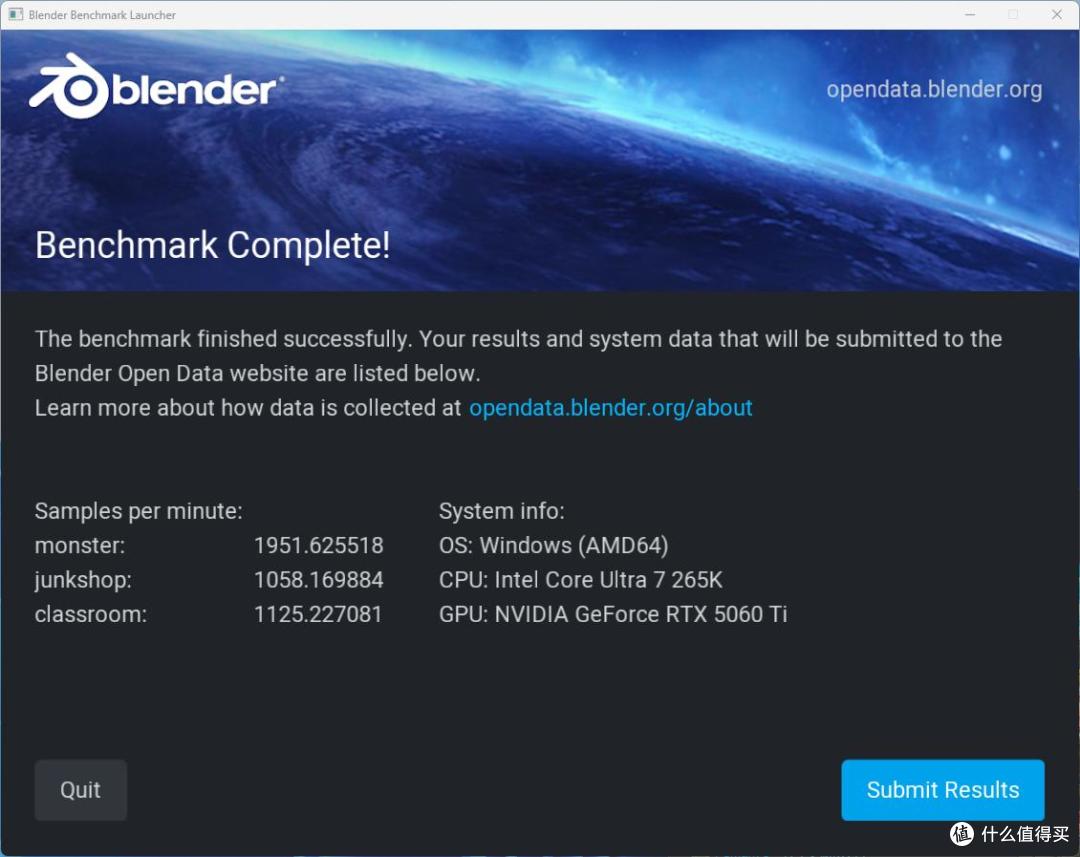Click the "junkshop:" label
1080x857 pixels.
pyautogui.click(x=83, y=580)
